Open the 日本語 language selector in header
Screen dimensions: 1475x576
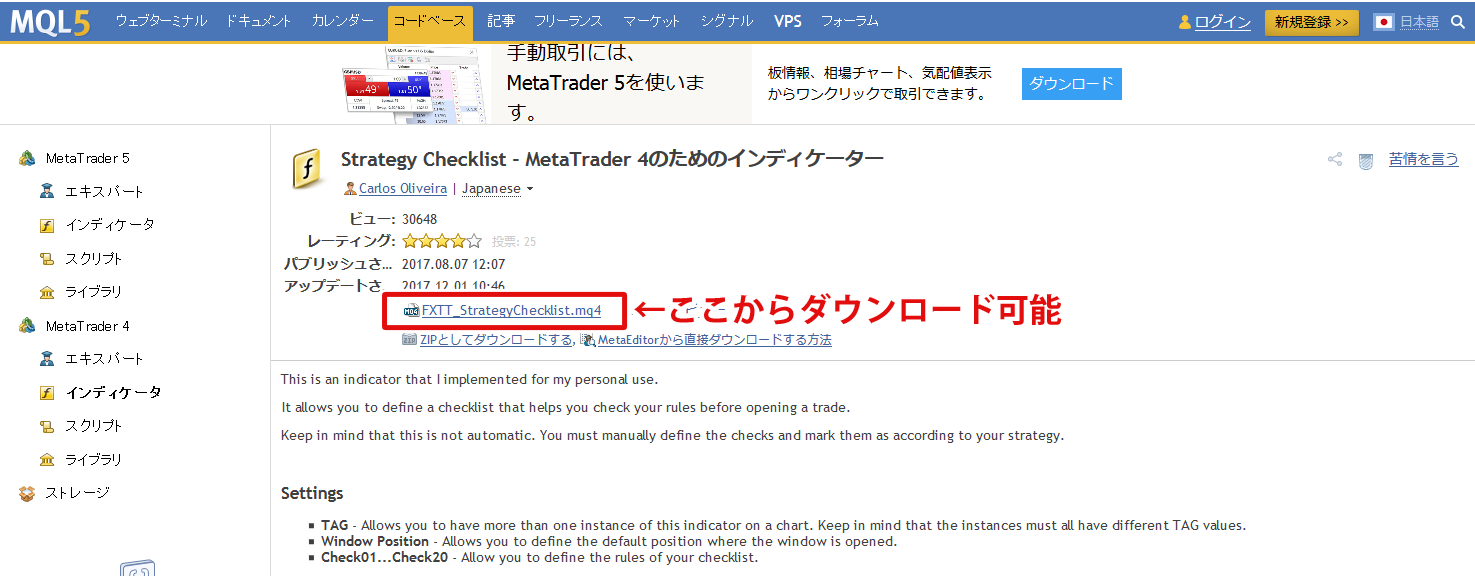1407,21
